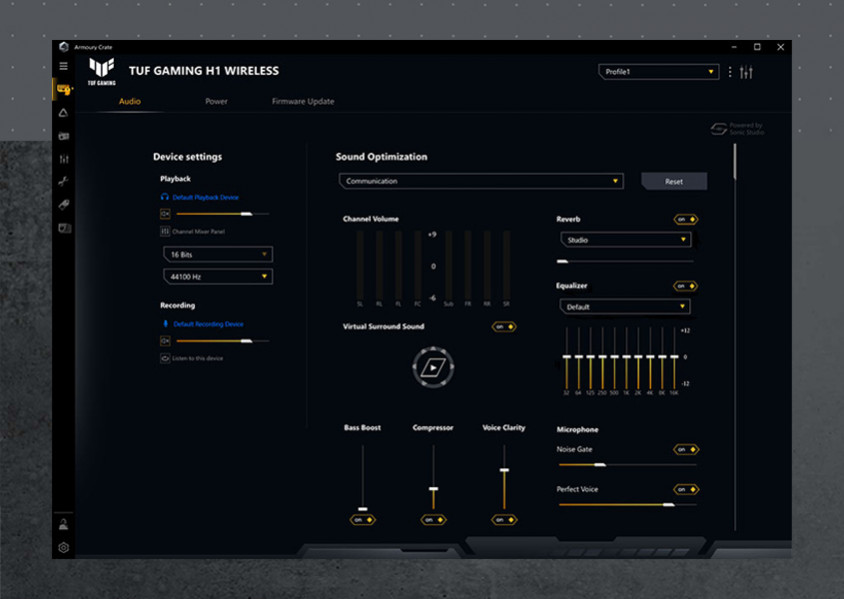Image resolution: width=844 pixels, height=599 pixels.
Task: Click the Sonic Studio logo
Action: click(x=719, y=129)
